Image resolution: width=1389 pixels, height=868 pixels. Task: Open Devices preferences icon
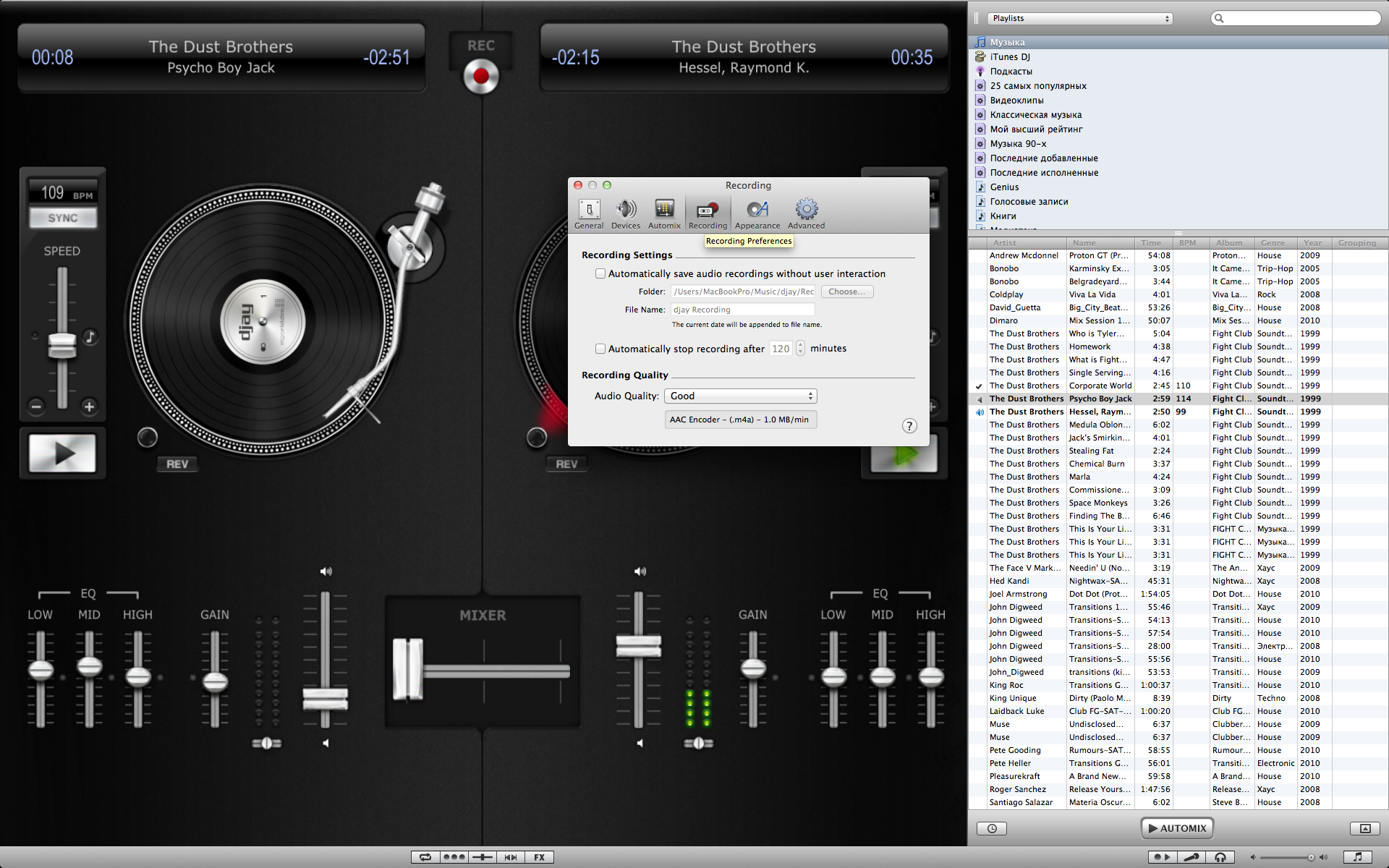626,214
